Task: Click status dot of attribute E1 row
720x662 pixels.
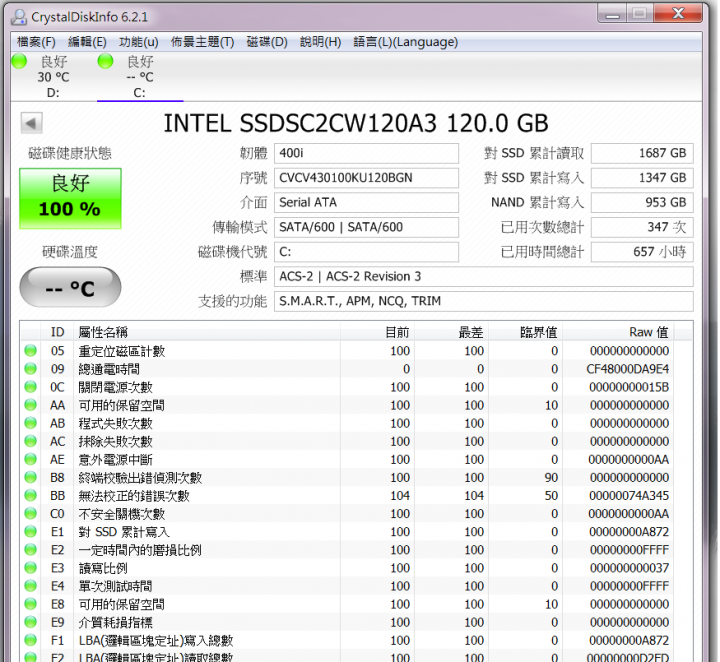Action: (31, 532)
